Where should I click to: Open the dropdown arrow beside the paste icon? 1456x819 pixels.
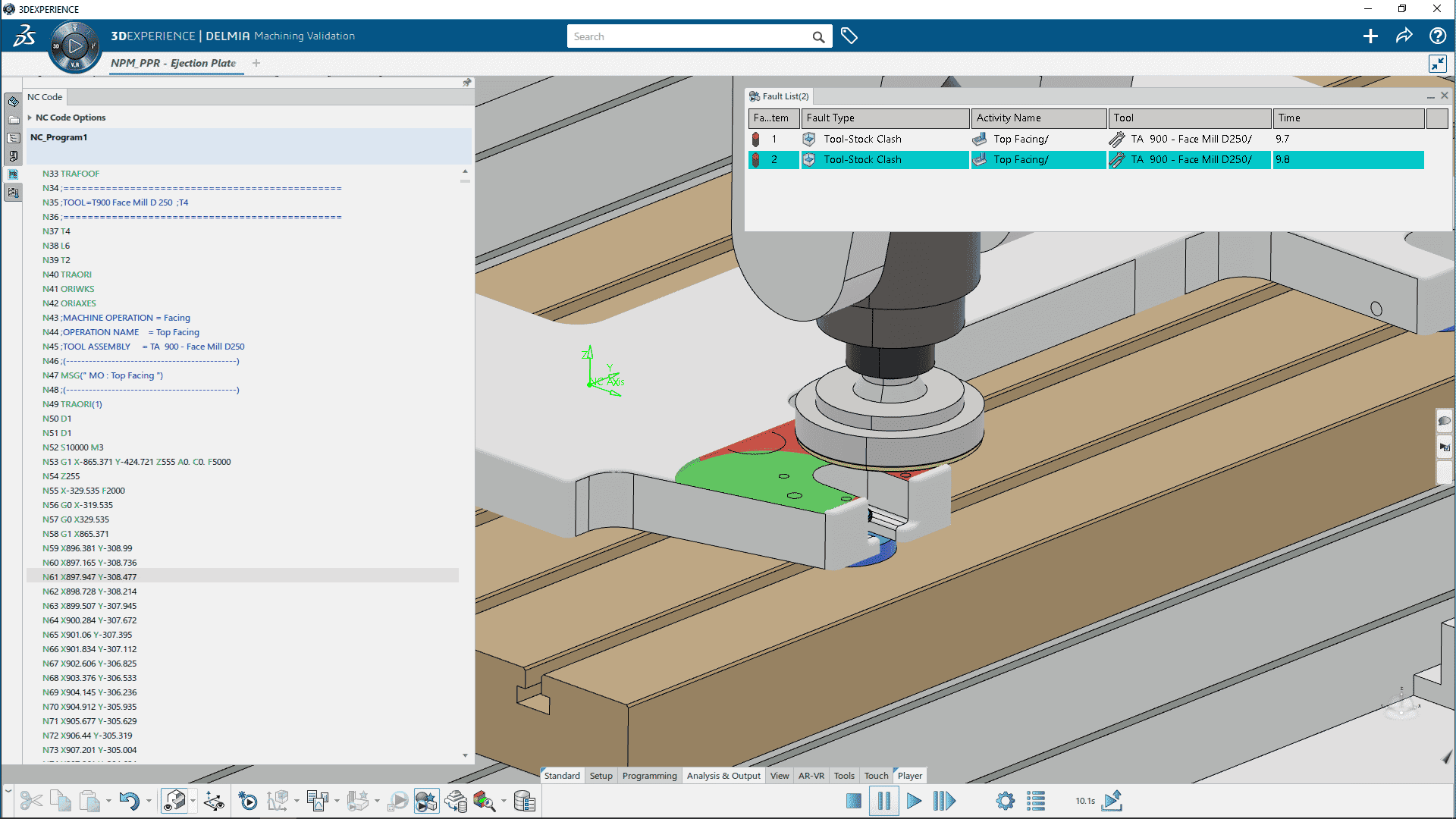[x=108, y=801]
